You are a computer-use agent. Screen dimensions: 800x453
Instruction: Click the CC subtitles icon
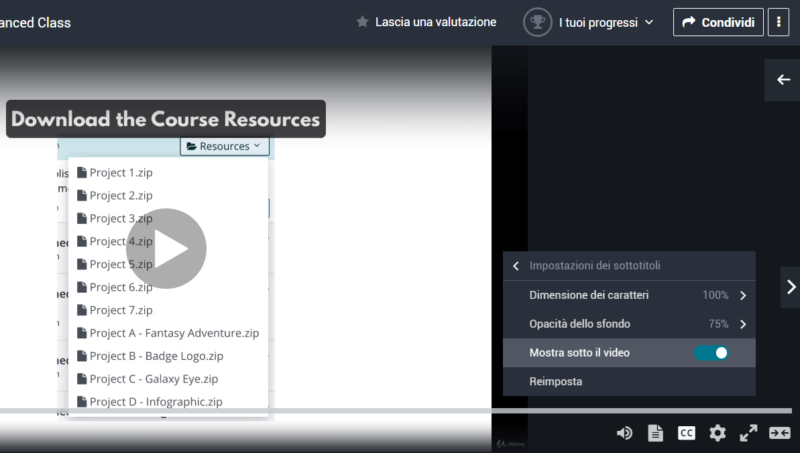[x=686, y=433]
